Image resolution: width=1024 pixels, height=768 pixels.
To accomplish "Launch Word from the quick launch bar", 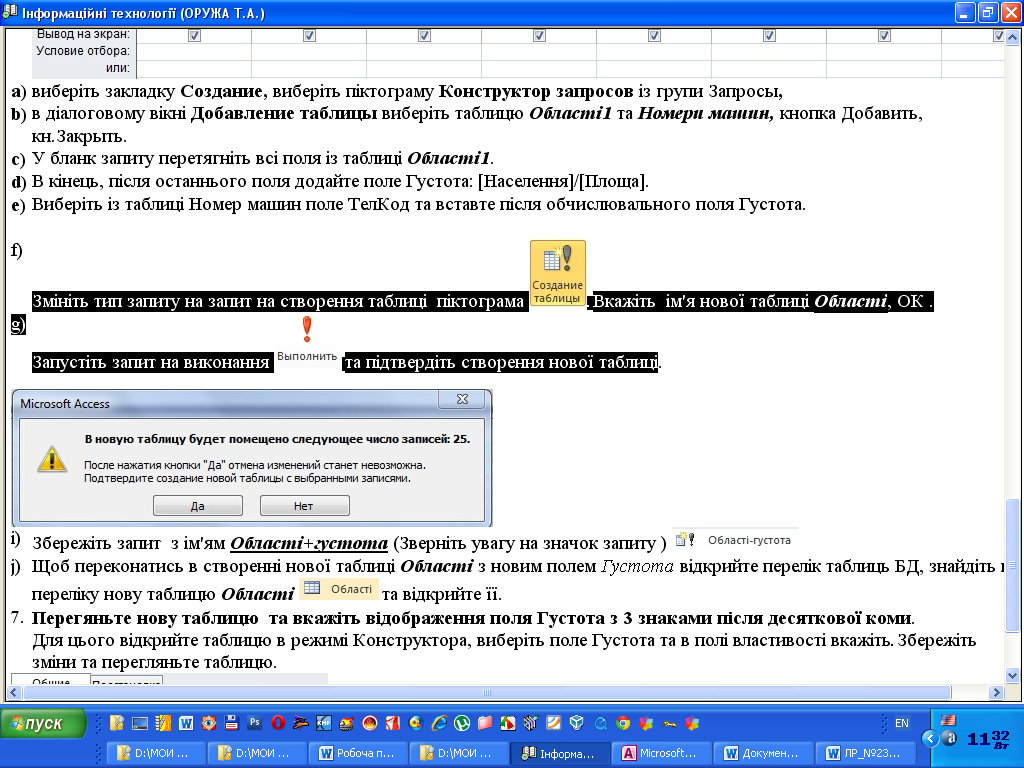I will coord(186,723).
